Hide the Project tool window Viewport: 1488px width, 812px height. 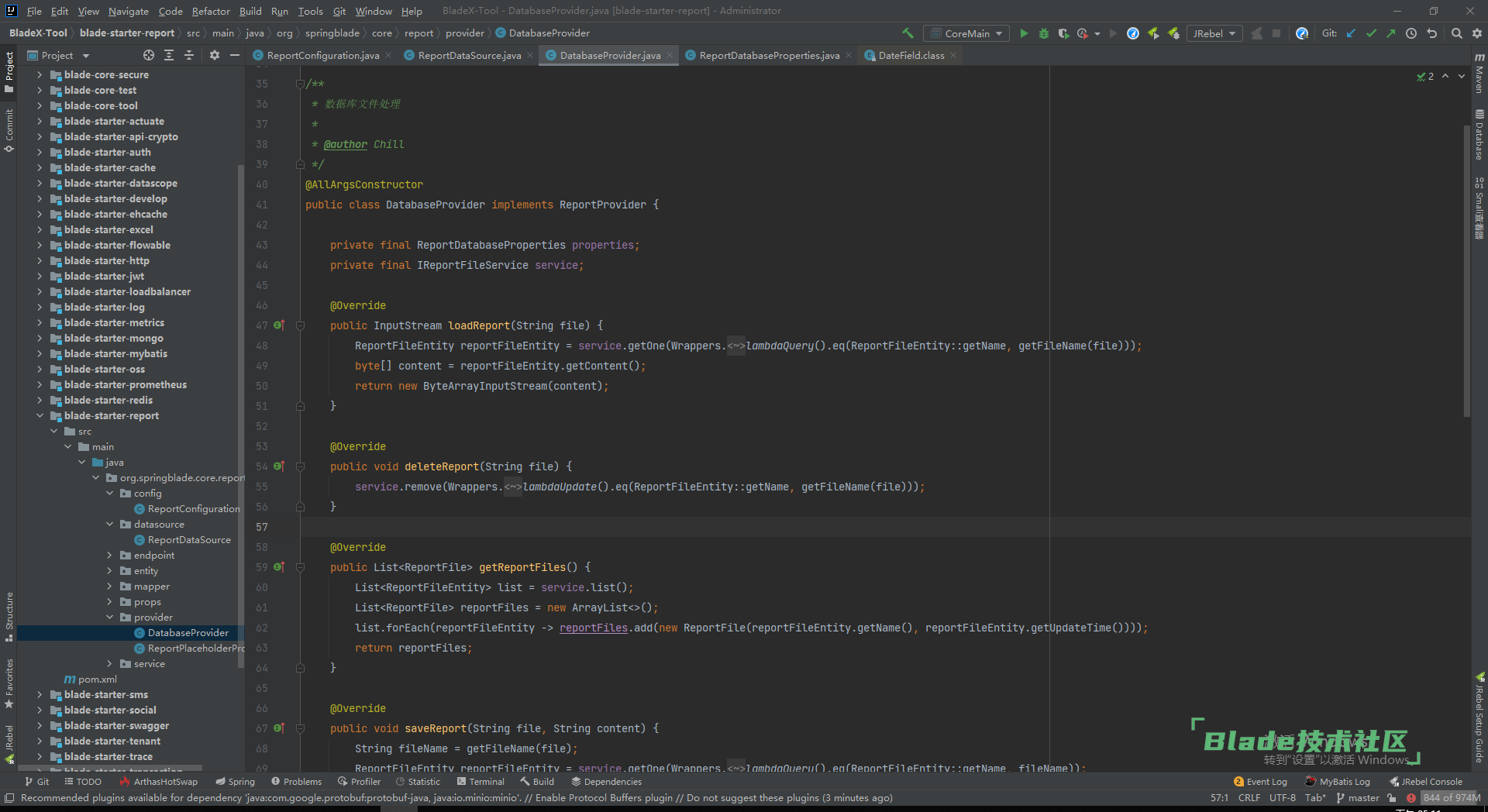pyautogui.click(x=235, y=55)
